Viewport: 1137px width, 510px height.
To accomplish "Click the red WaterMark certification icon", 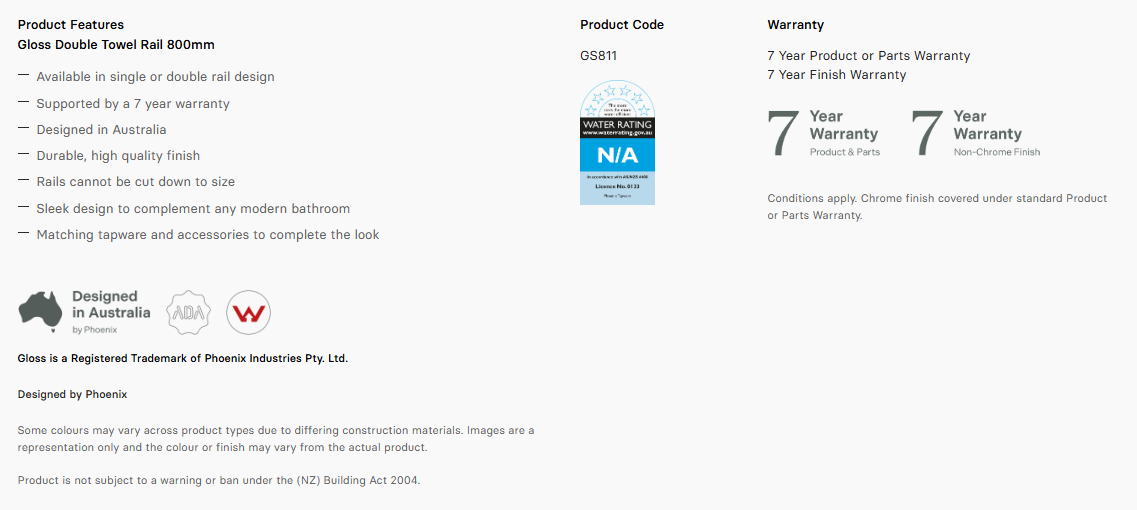I will tap(248, 312).
